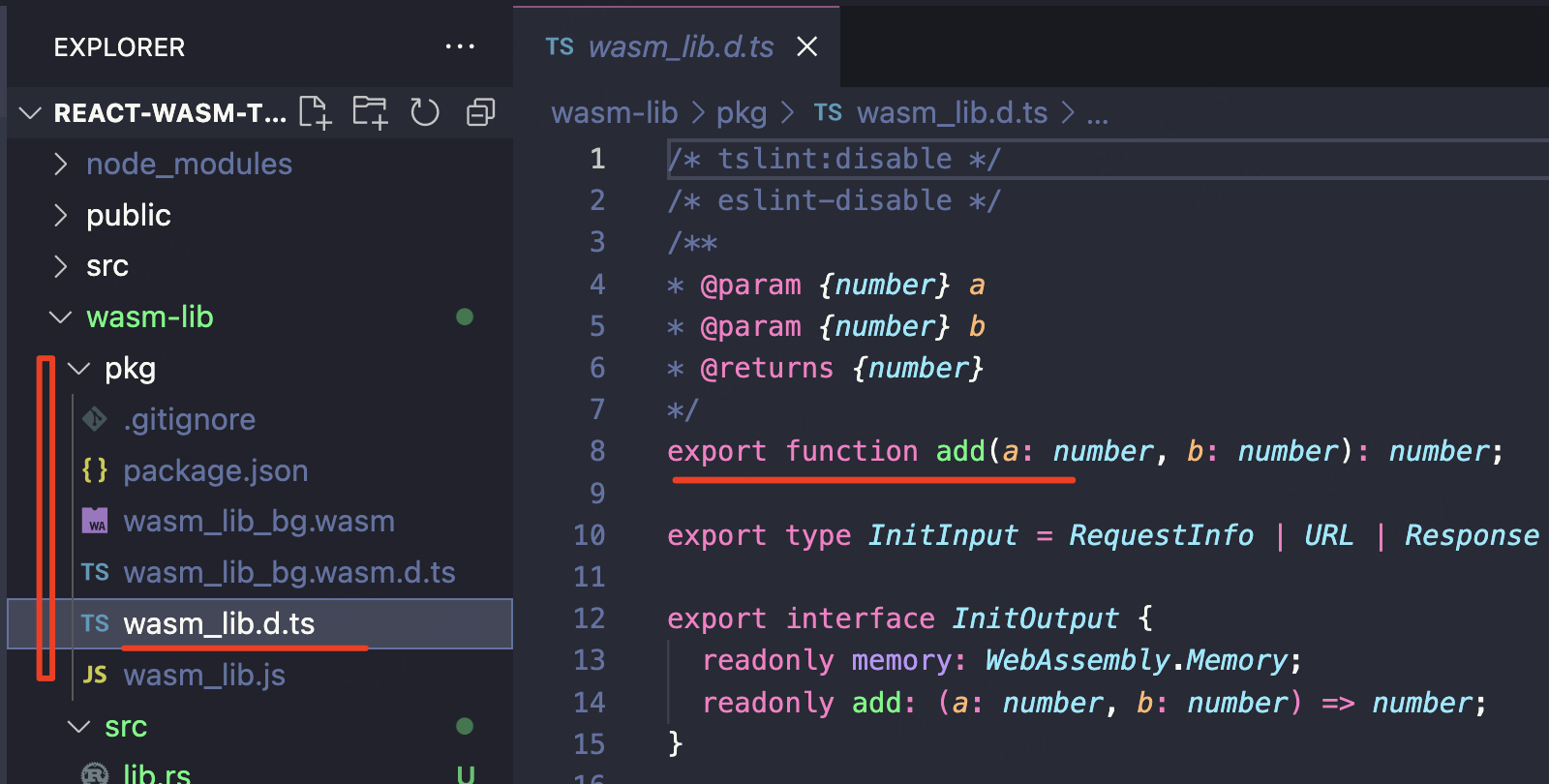Open wasm_lib_bg.wasm.d.ts in the tree
This screenshot has height=784, width=1549.
point(289,573)
